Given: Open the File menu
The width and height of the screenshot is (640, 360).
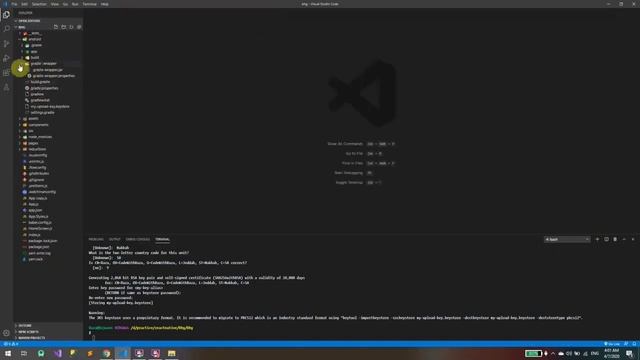Looking at the screenshot, I should pyautogui.click(x=14, y=4).
